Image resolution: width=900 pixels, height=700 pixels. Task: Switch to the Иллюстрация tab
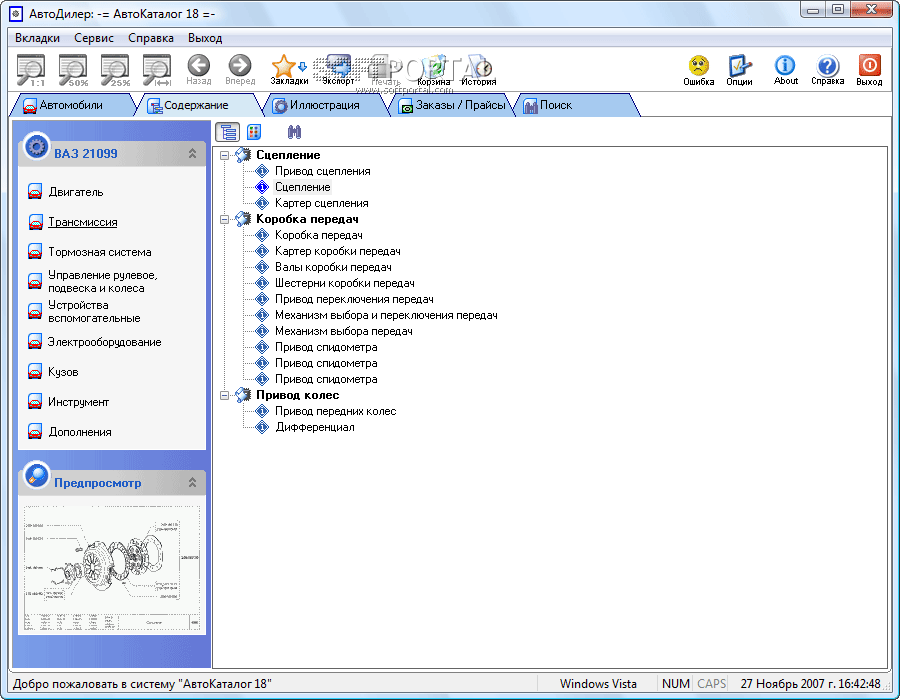tap(324, 105)
